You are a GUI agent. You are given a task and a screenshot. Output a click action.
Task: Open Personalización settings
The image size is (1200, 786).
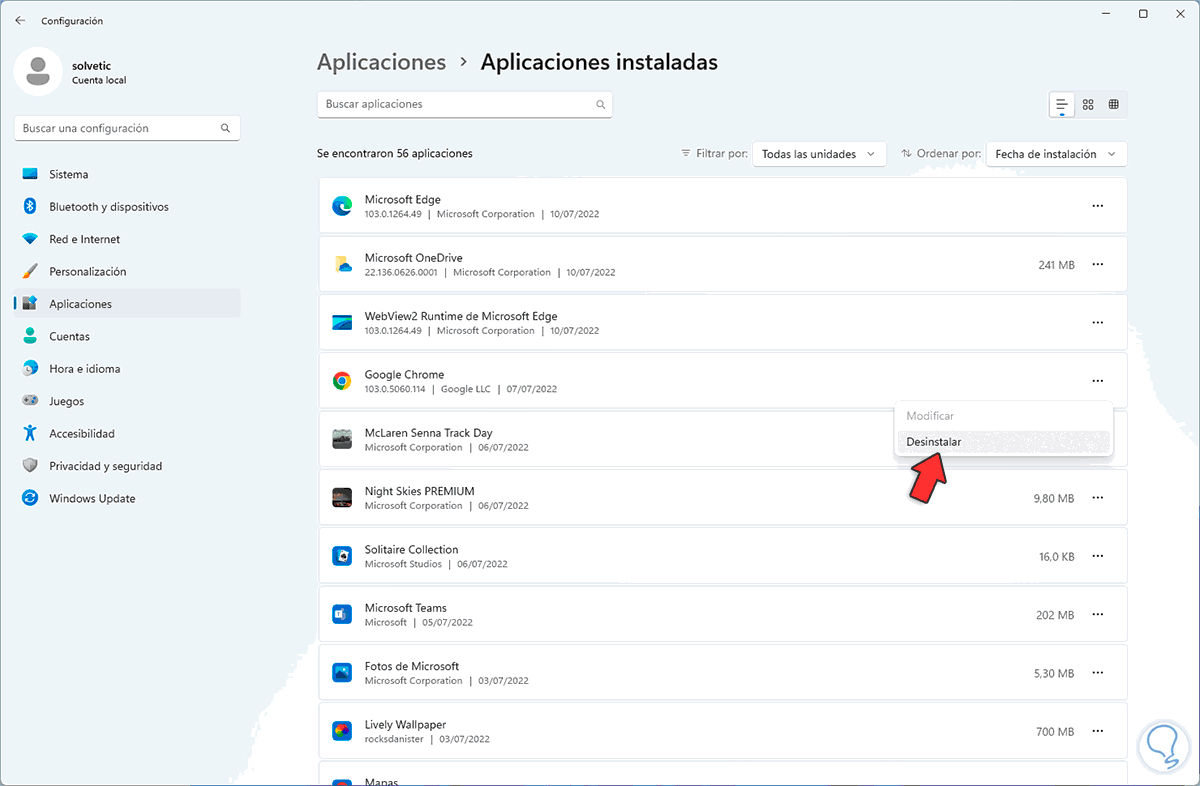[x=127, y=271]
